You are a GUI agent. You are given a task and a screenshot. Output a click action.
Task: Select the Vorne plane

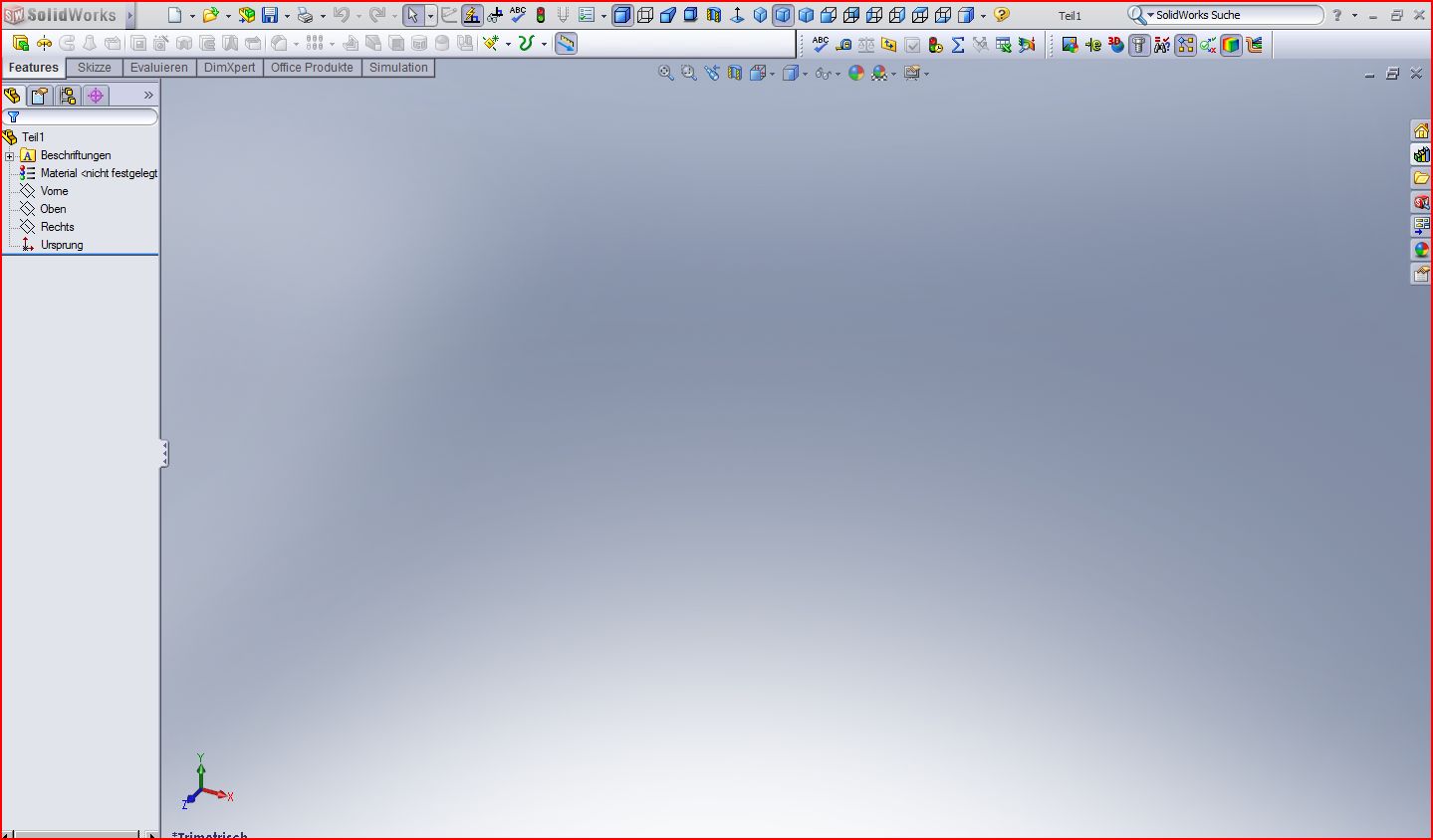coord(54,191)
